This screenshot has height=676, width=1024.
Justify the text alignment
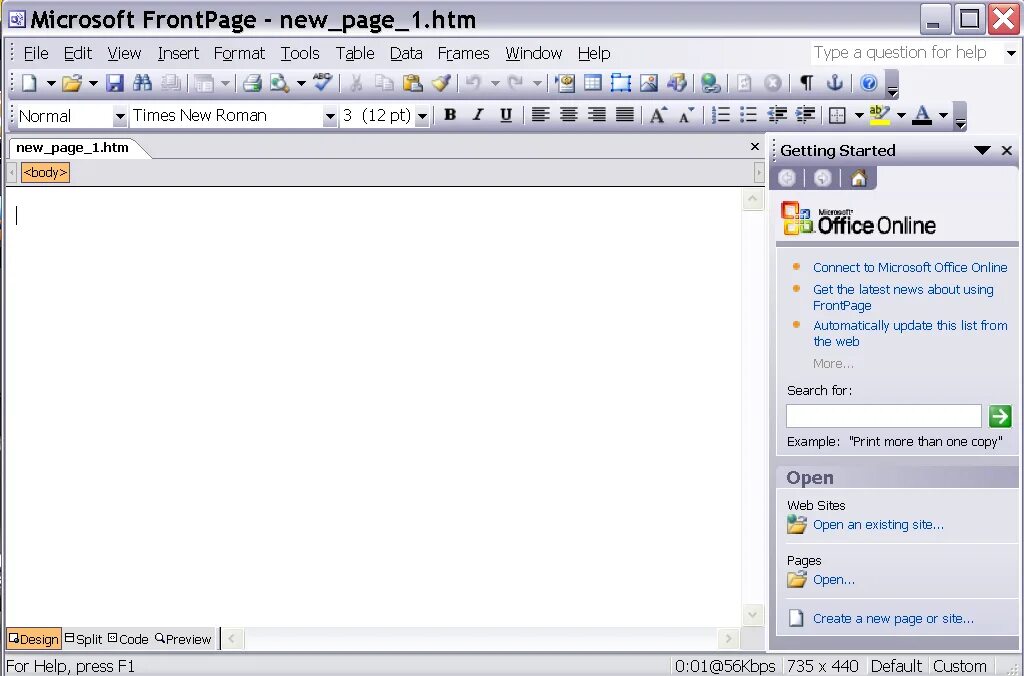(x=624, y=116)
